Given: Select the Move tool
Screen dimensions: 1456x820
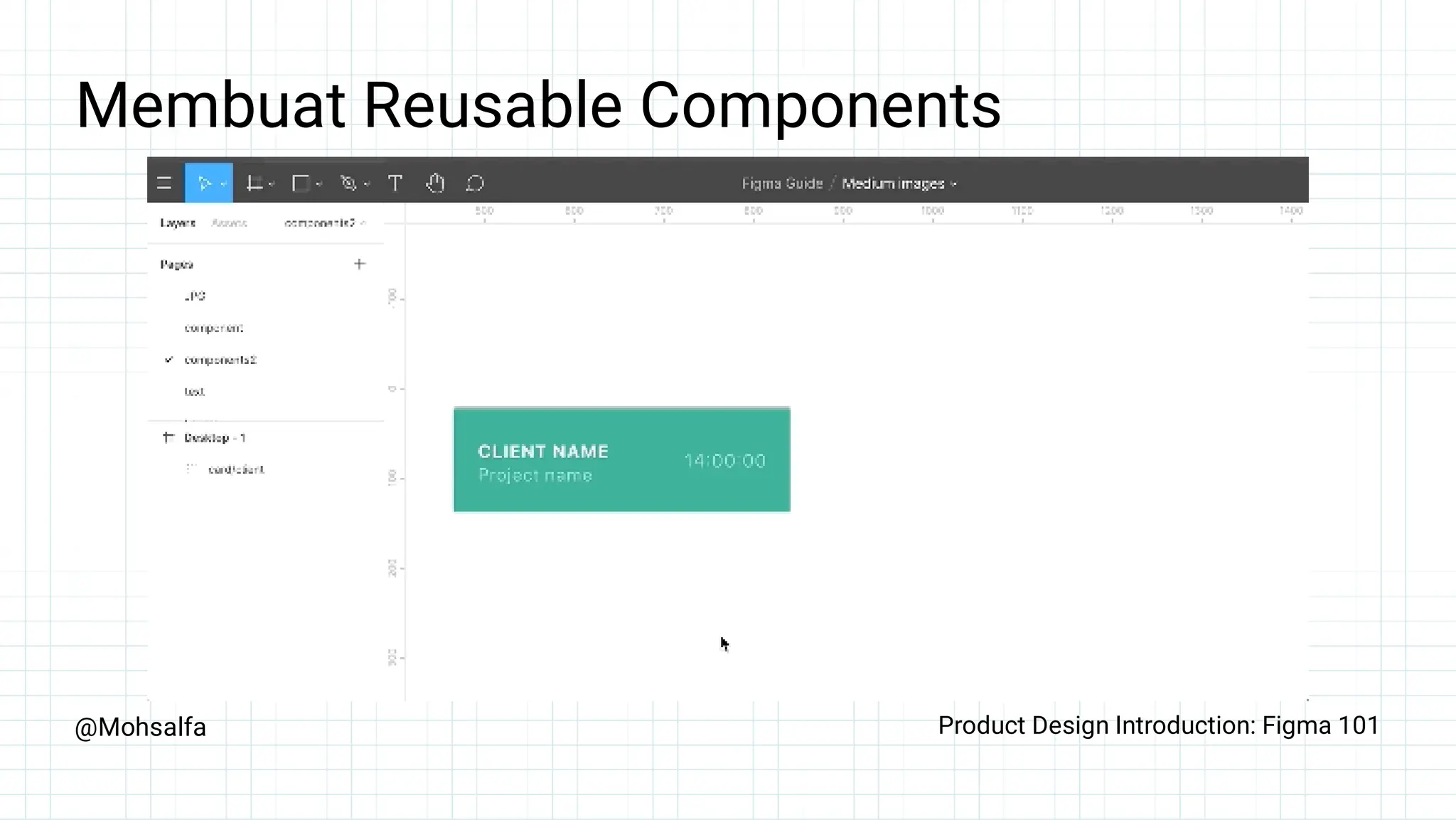Looking at the screenshot, I should 204,183.
